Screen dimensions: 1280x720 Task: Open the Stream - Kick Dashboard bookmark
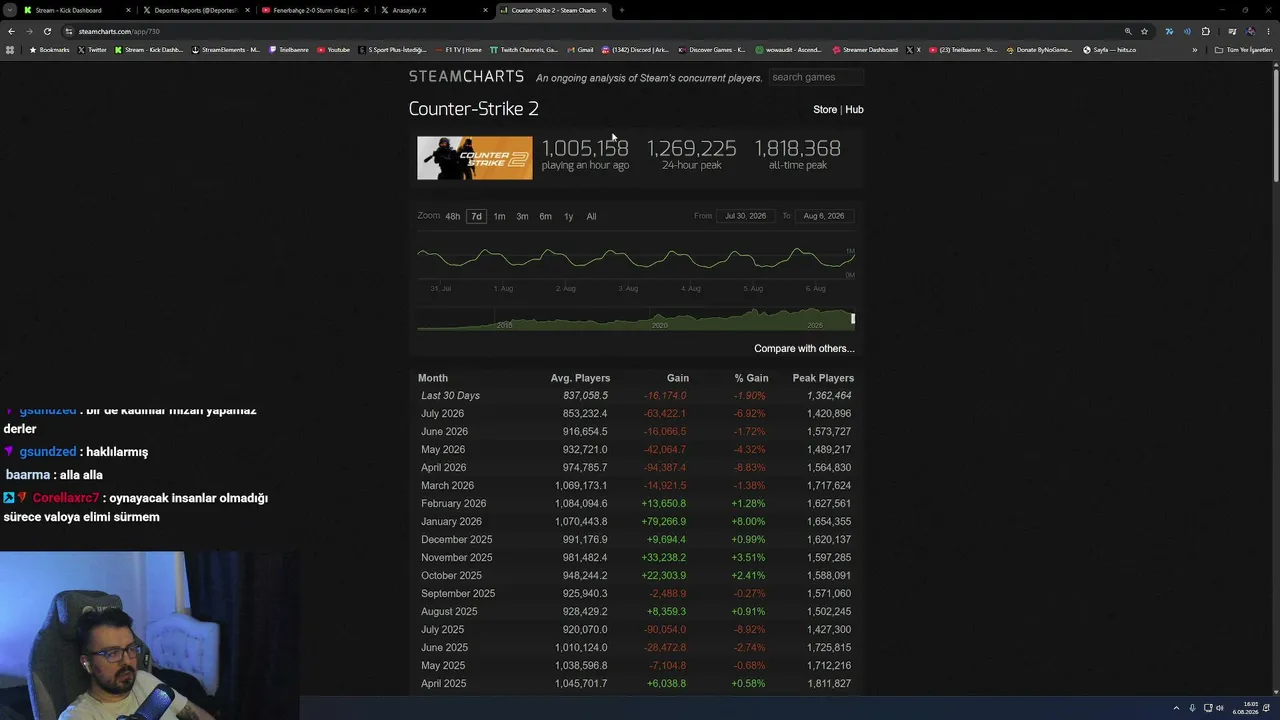pos(149,49)
